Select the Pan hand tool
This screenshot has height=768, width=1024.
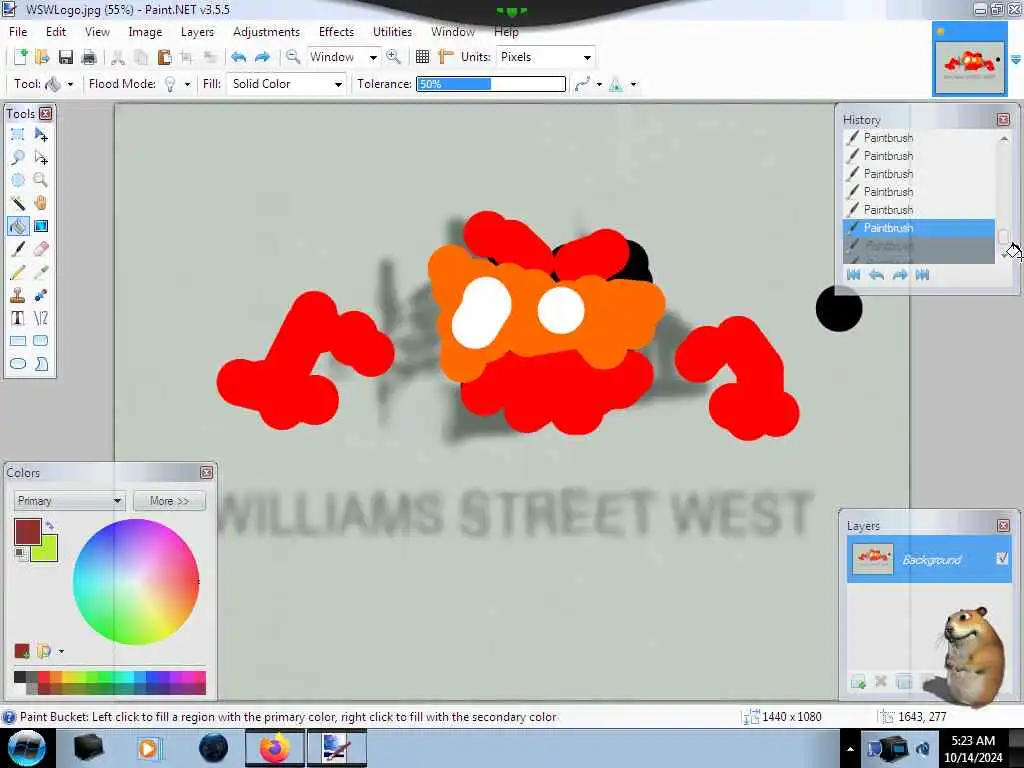pos(40,203)
